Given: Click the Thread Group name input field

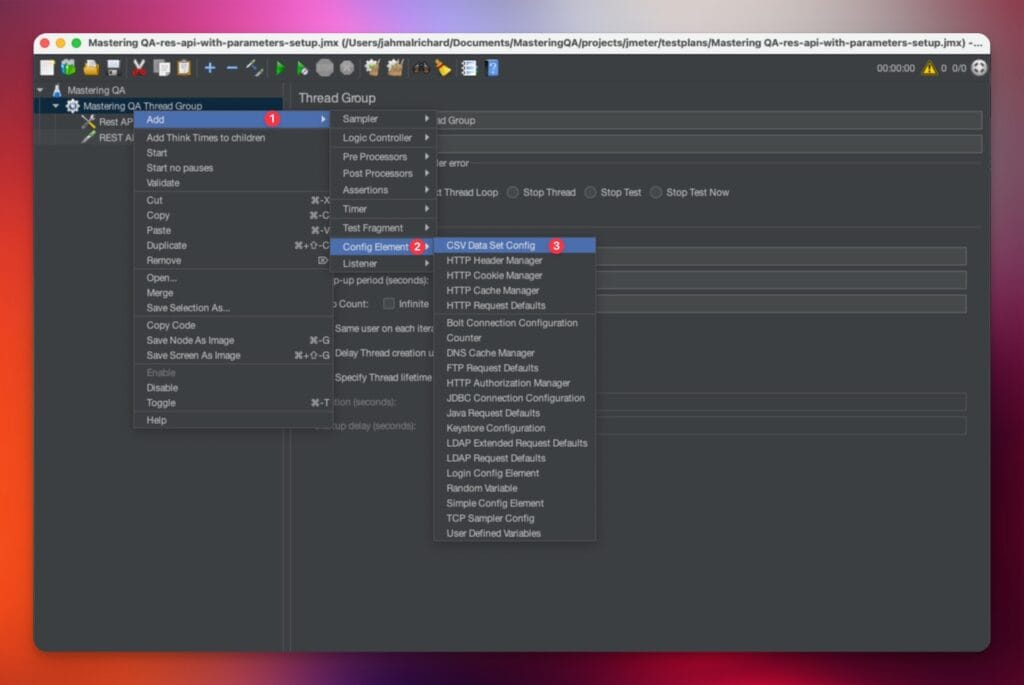Looking at the screenshot, I should point(709,120).
